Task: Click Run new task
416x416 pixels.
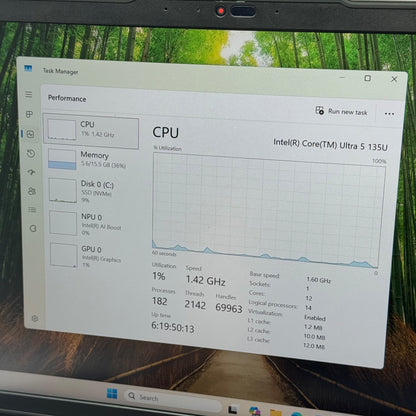Action: pyautogui.click(x=341, y=111)
